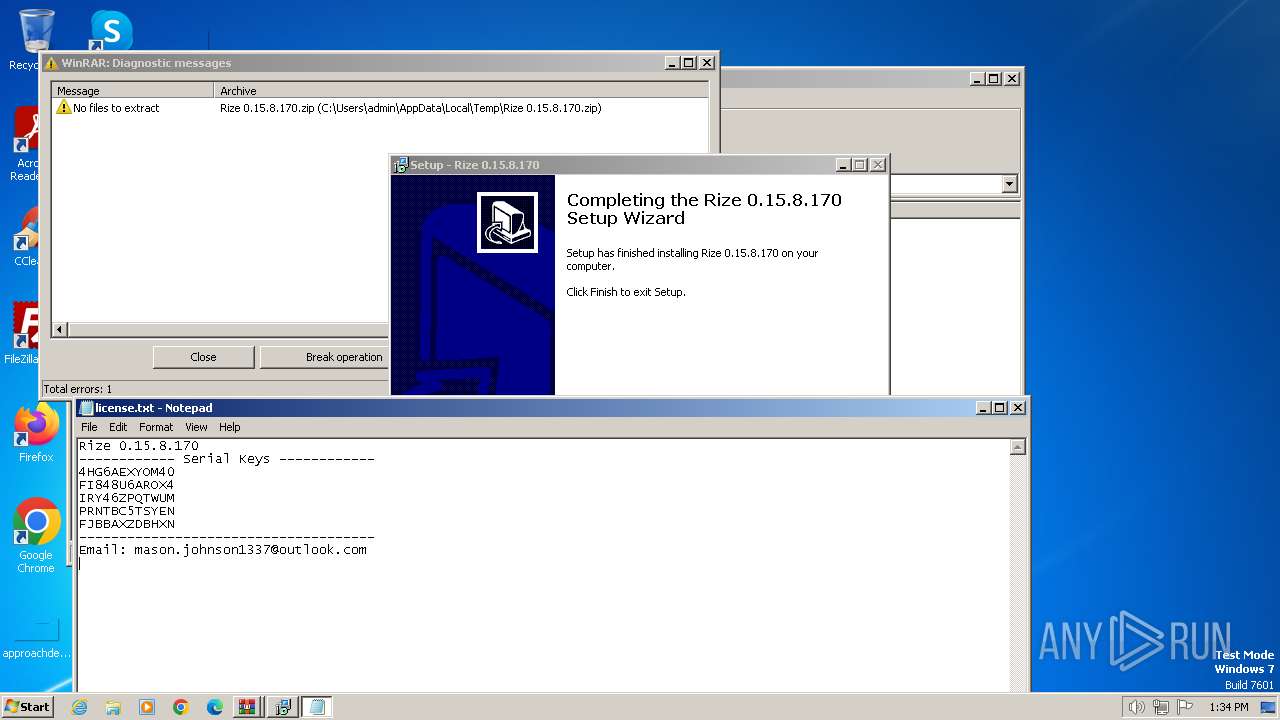Select Google Chrome desktop shortcut
This screenshot has height=720, width=1280.
[36, 536]
